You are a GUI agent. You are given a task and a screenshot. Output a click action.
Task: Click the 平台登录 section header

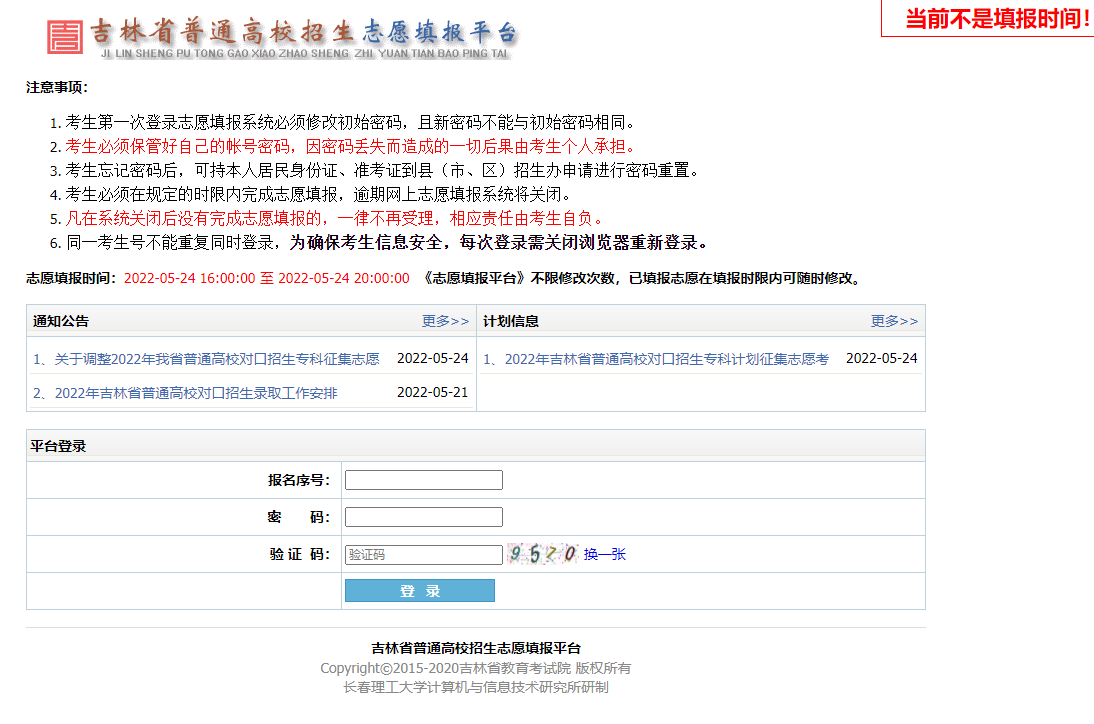[x=58, y=446]
